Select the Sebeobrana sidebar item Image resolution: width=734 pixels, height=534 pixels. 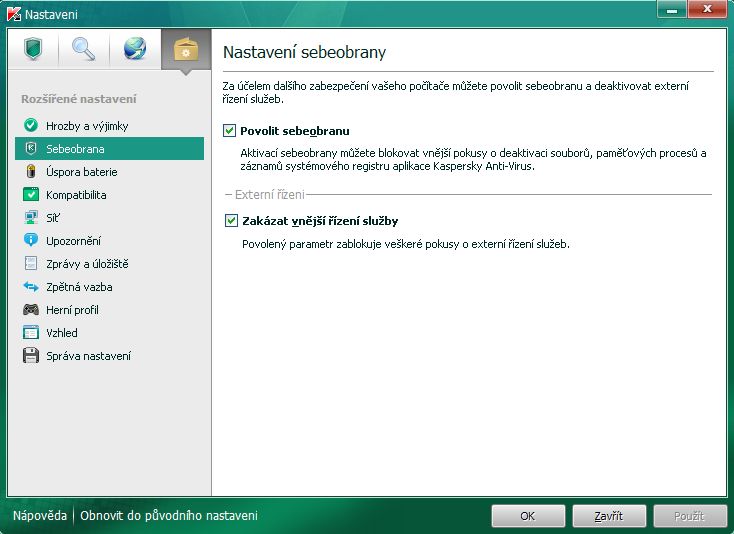click(x=110, y=148)
